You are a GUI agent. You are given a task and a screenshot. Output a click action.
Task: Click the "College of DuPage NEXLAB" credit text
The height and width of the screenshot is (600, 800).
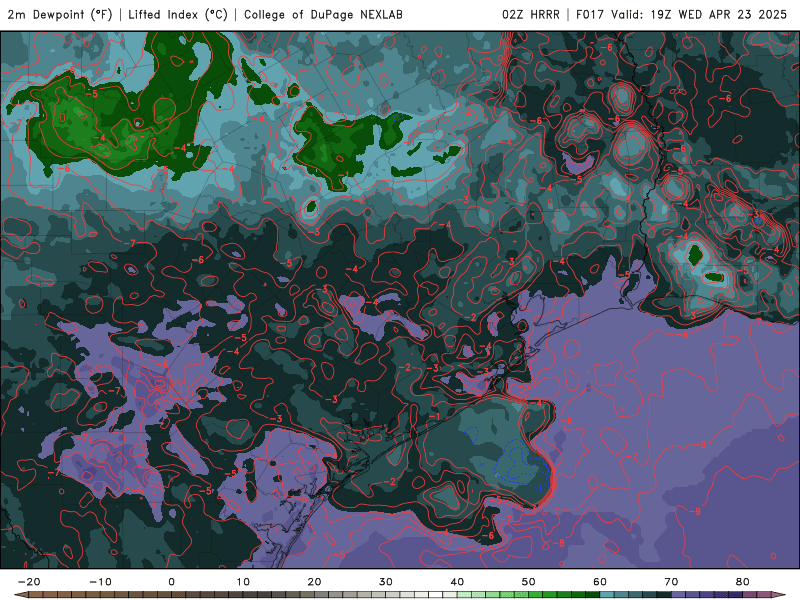coord(323,15)
